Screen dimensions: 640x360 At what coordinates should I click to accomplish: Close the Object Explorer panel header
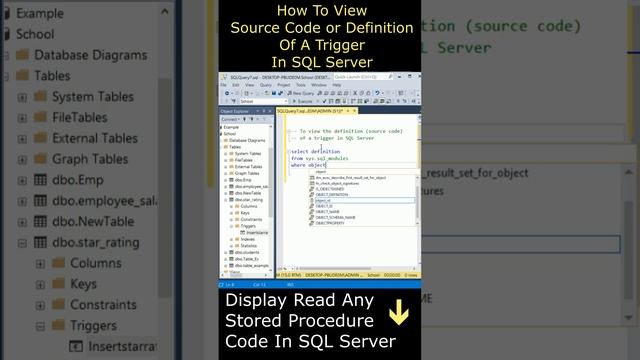[x=270, y=111]
